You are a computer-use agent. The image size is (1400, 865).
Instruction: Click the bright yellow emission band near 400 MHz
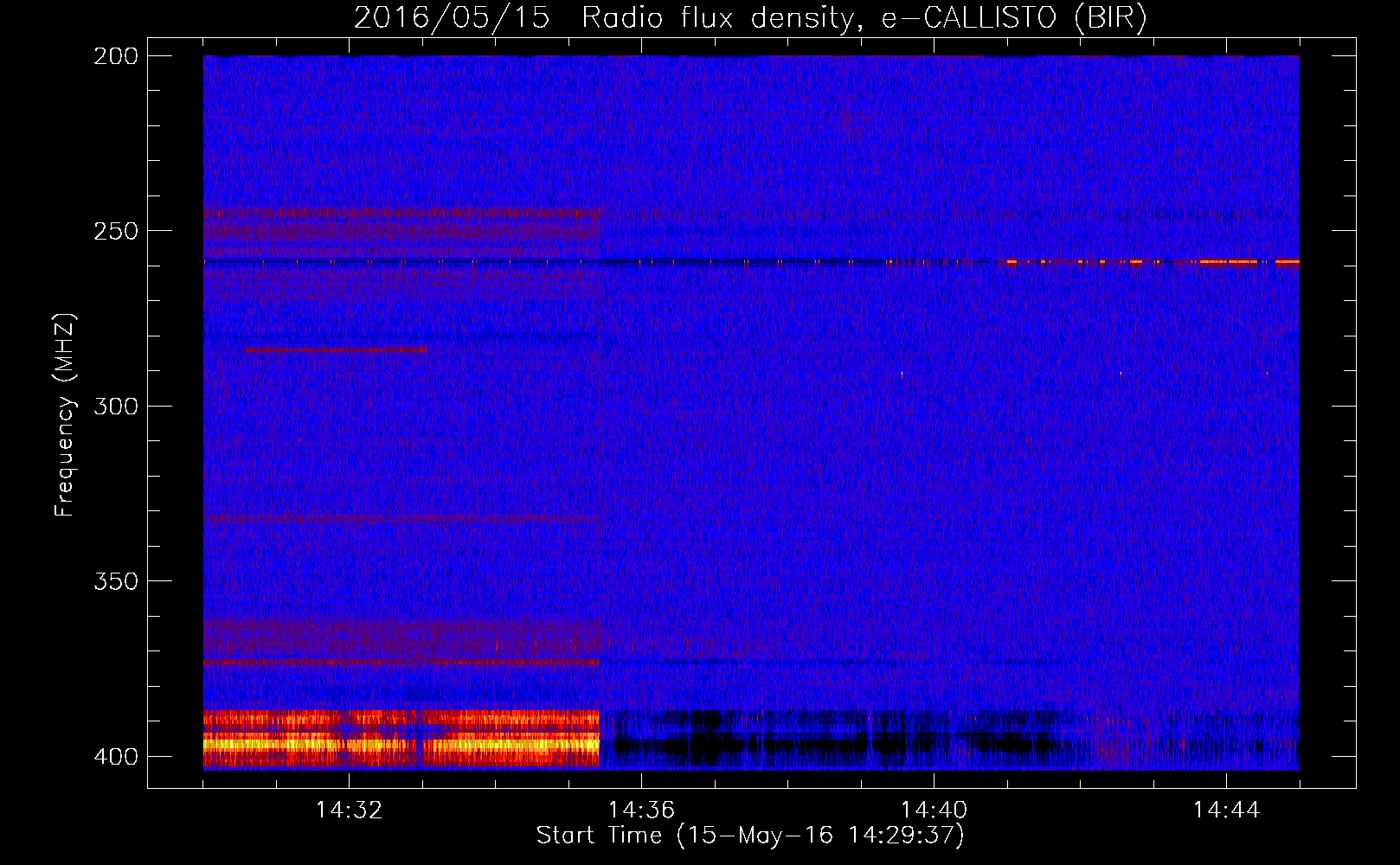click(401, 743)
